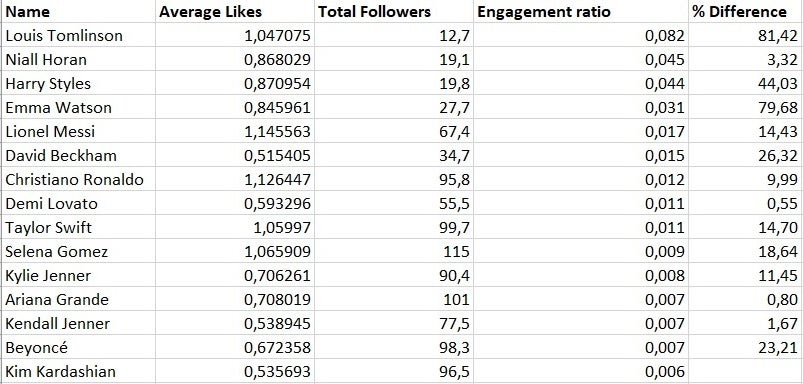Click the % Difference header cell
803x384 pixels.
(745, 11)
